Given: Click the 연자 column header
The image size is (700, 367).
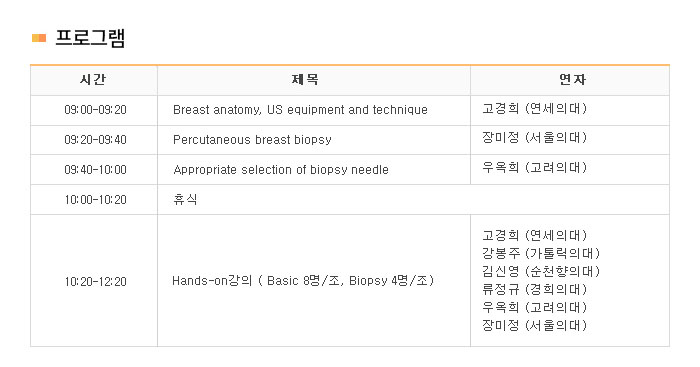Looking at the screenshot, I should (572, 79).
